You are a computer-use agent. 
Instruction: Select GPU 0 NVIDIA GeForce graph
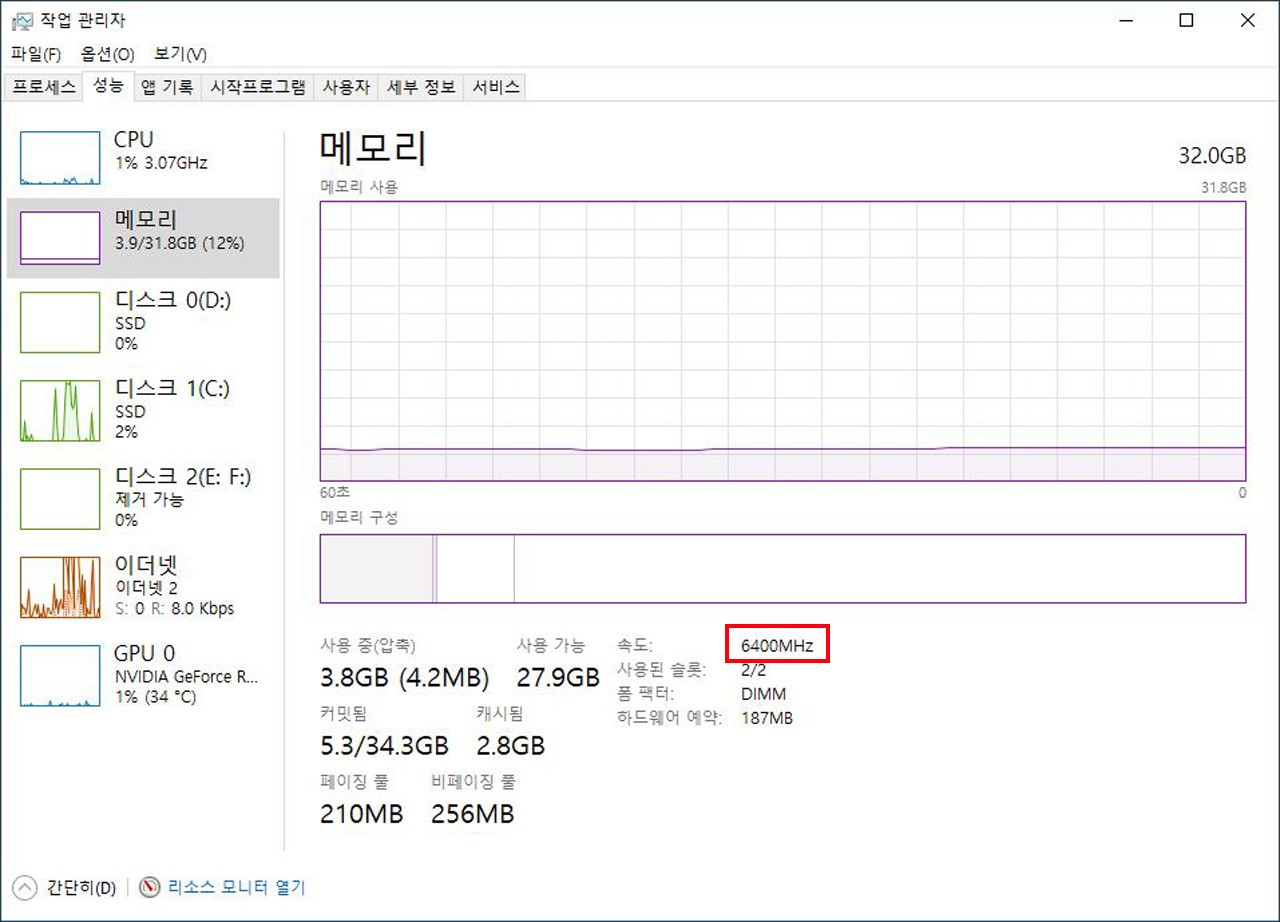coord(60,675)
